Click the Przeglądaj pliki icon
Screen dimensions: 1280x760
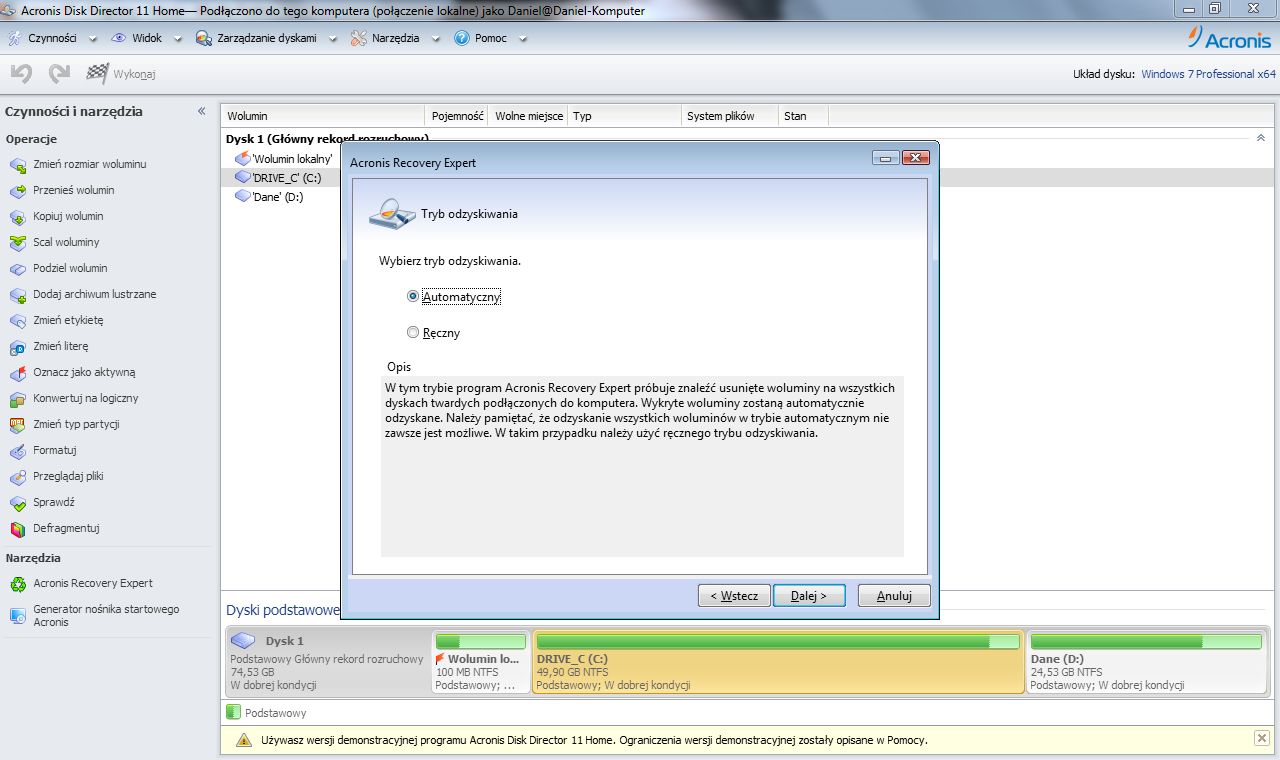point(17,477)
